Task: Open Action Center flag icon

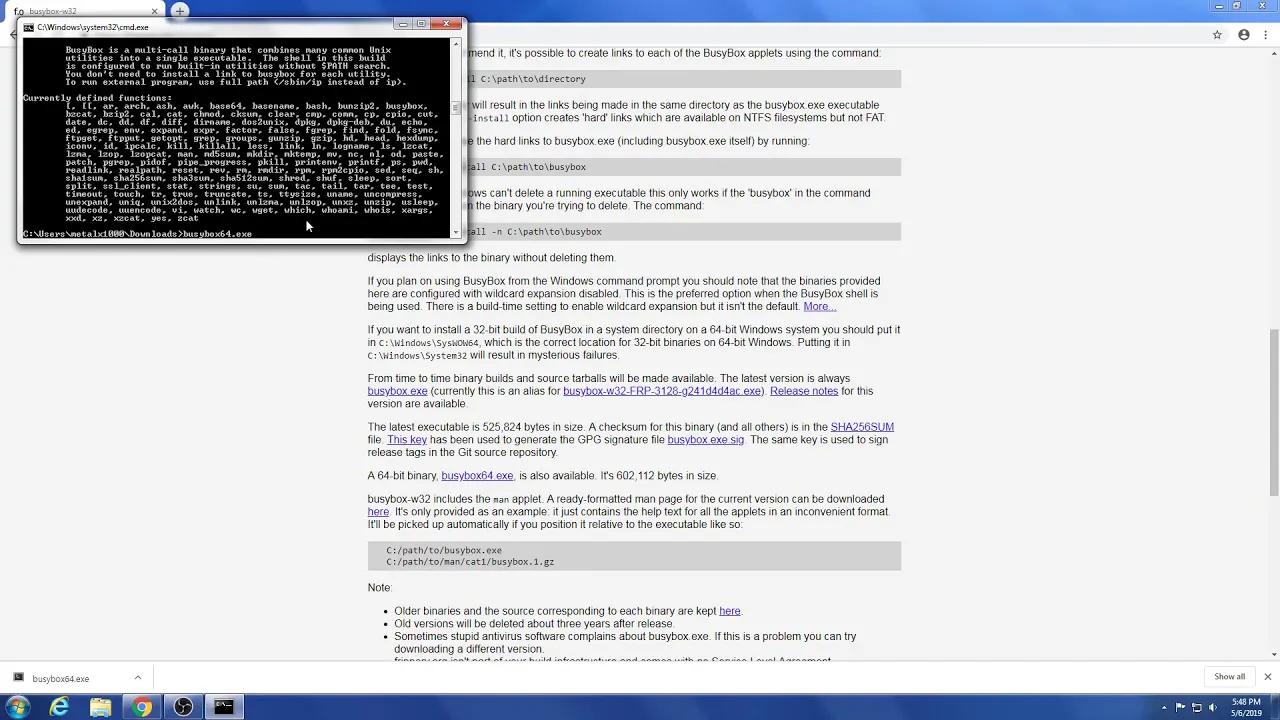Action: (x=1181, y=707)
